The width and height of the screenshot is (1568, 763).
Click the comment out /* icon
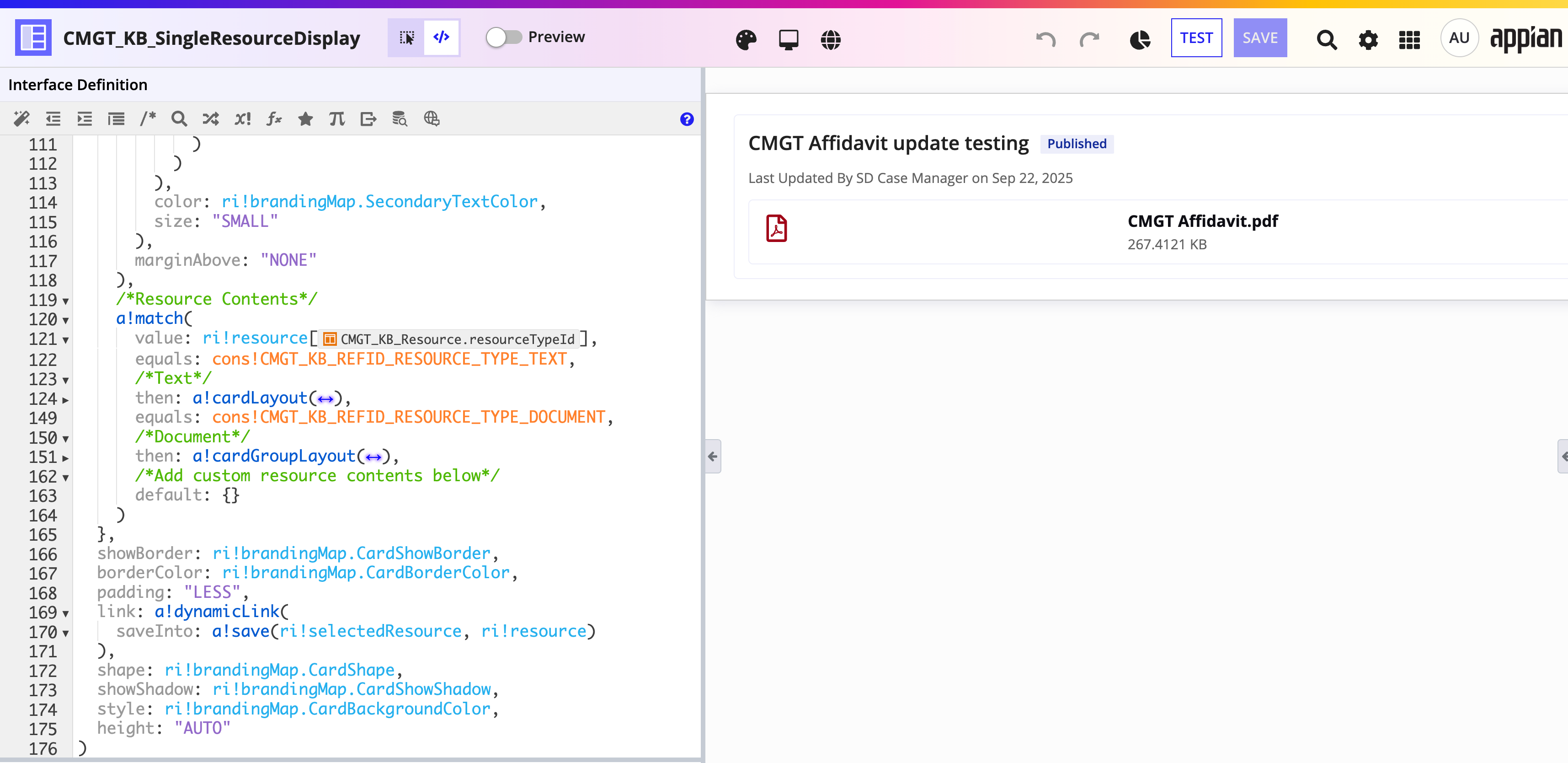pos(148,119)
